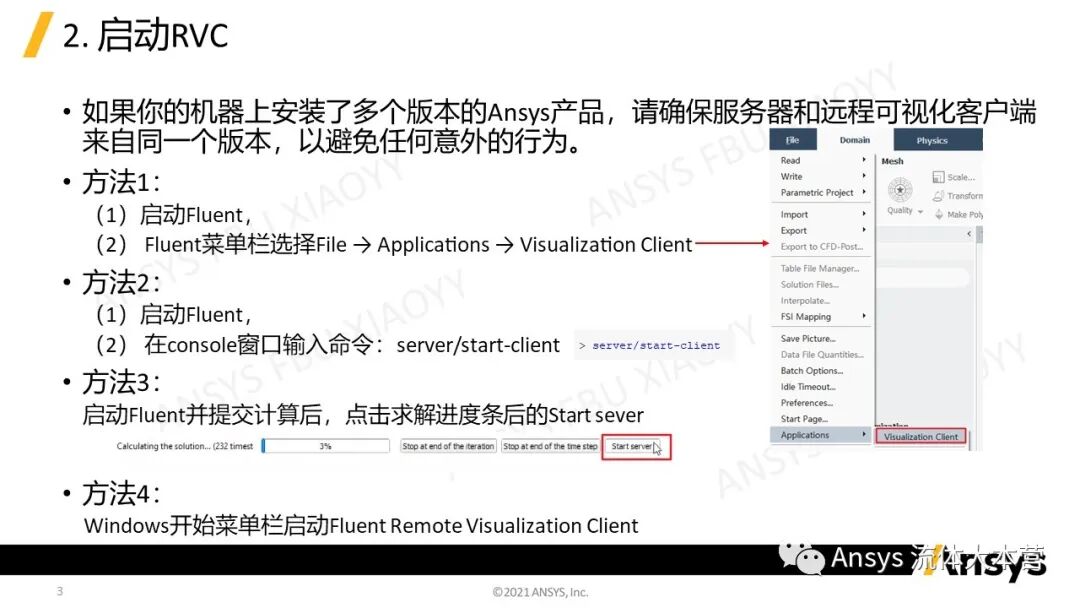Viewport: 1080px width, 608px height.
Task: Click the 3% solution progress bar
Action: pyautogui.click(x=326, y=446)
